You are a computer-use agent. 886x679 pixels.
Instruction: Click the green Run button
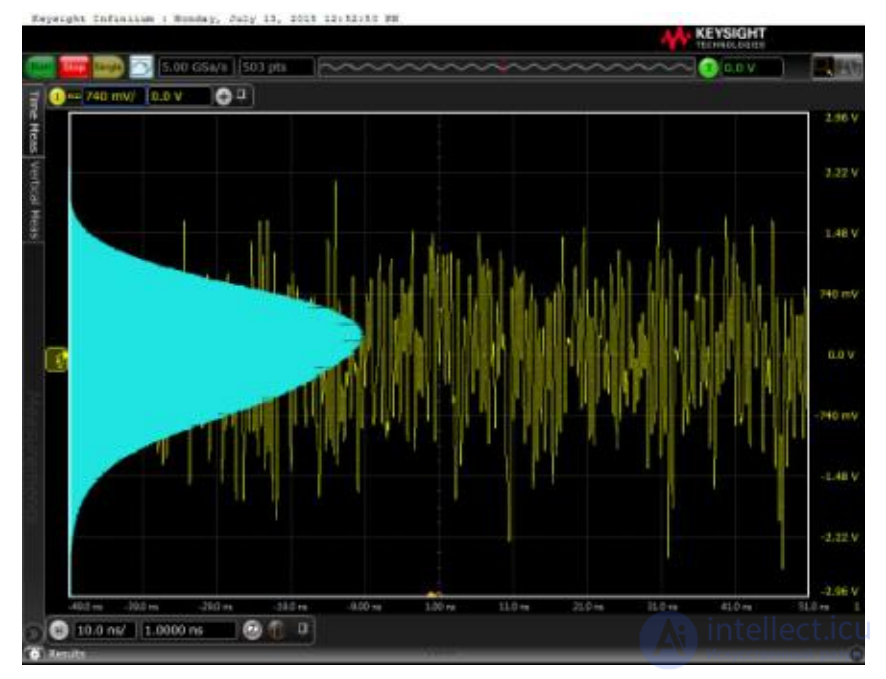tap(40, 67)
